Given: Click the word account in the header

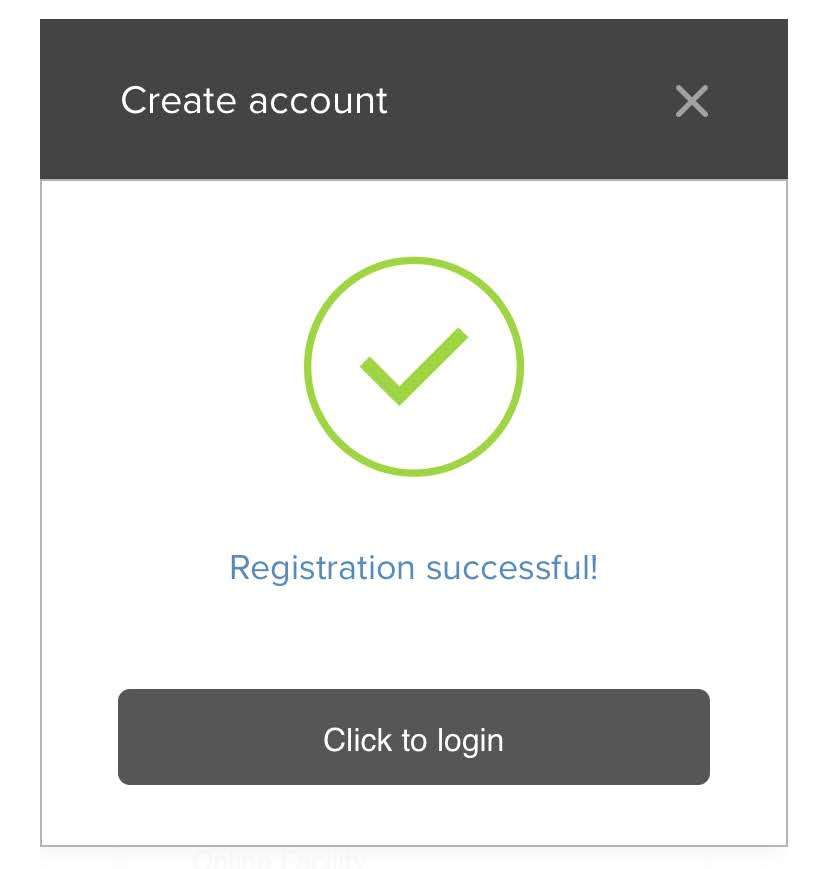Looking at the screenshot, I should coord(318,102).
